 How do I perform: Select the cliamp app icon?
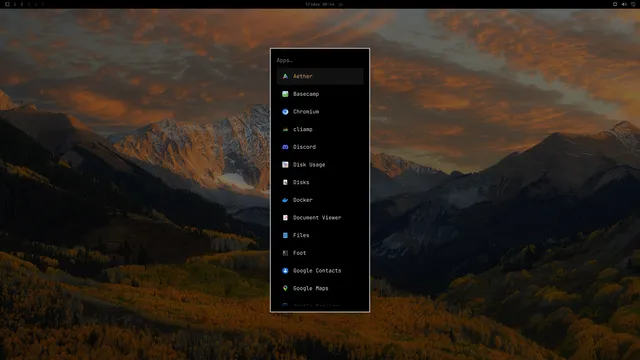click(x=285, y=129)
